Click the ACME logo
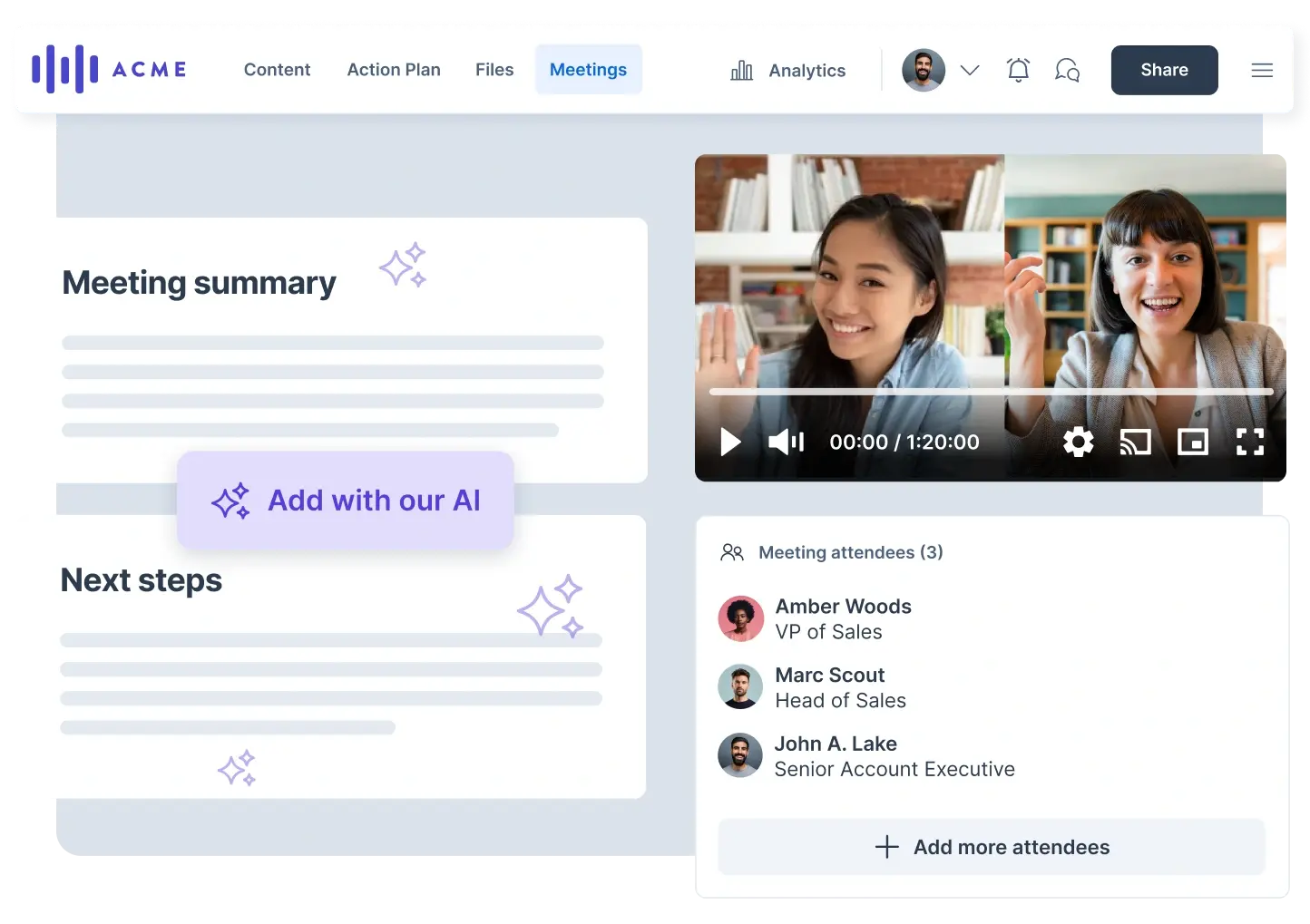Image resolution: width=1310 pixels, height=924 pixels. click(x=109, y=69)
